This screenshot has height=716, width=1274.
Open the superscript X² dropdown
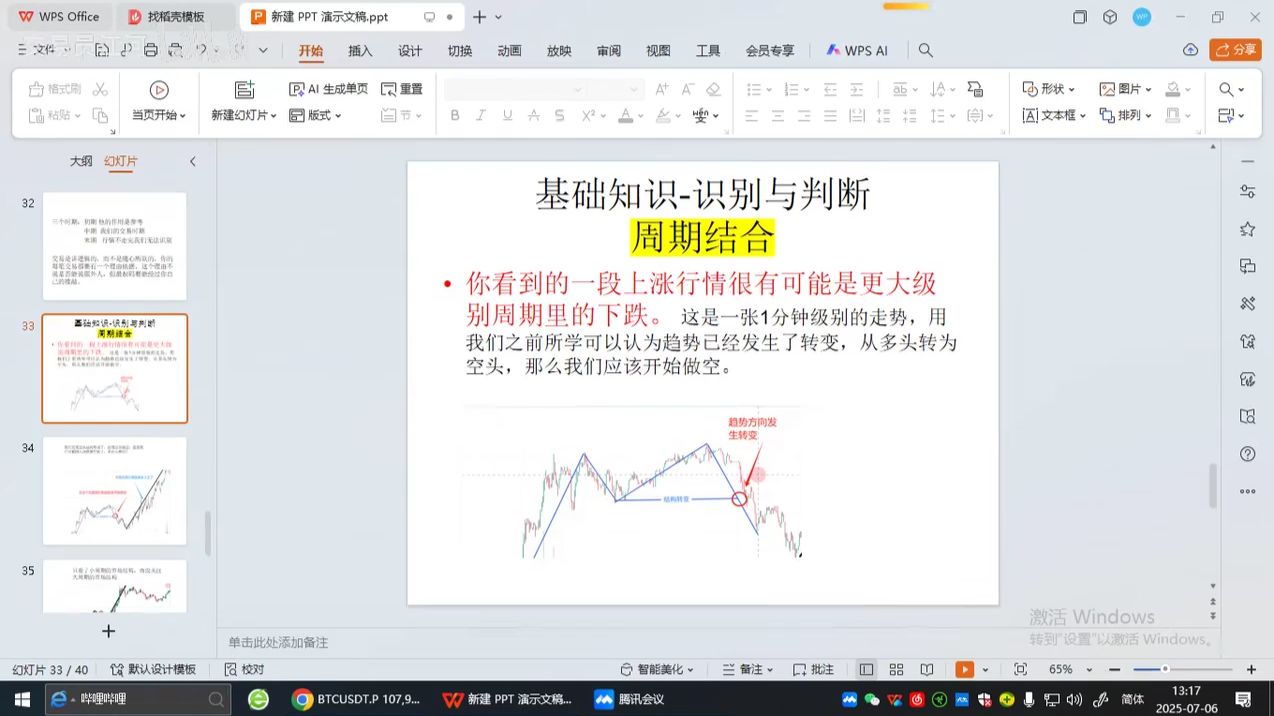tap(594, 115)
